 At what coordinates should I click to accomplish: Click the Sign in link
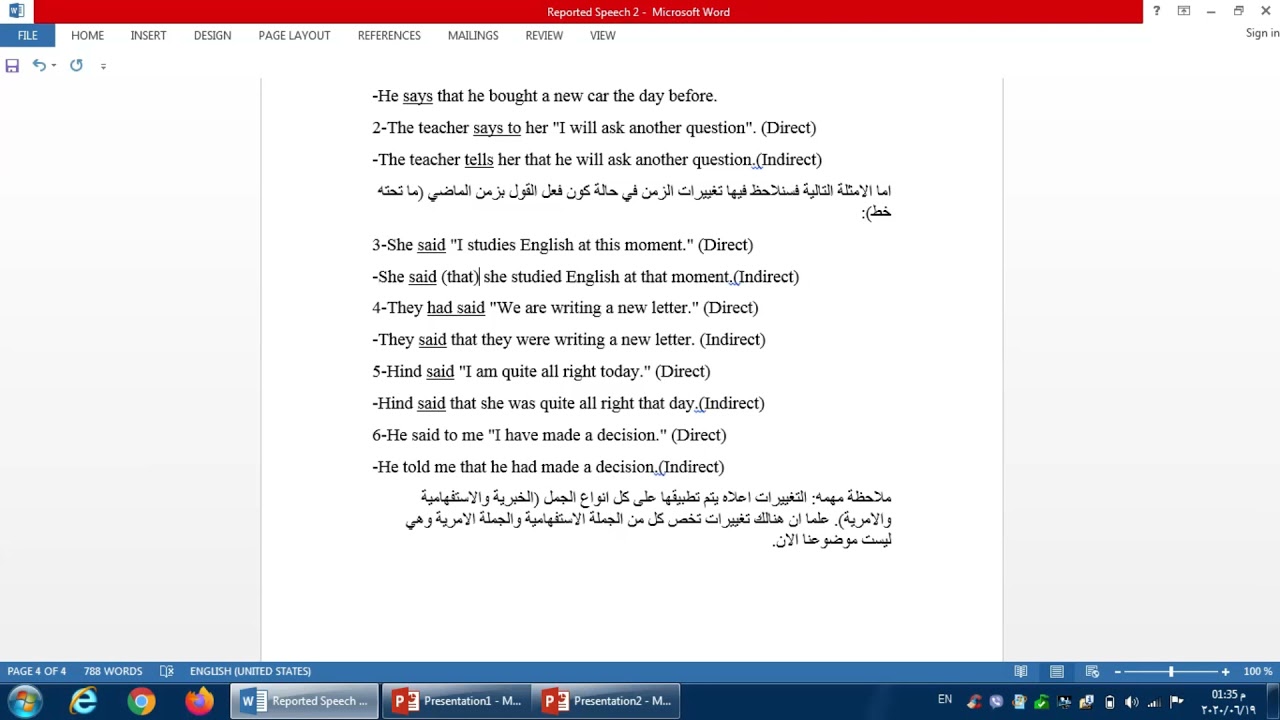point(1262,33)
